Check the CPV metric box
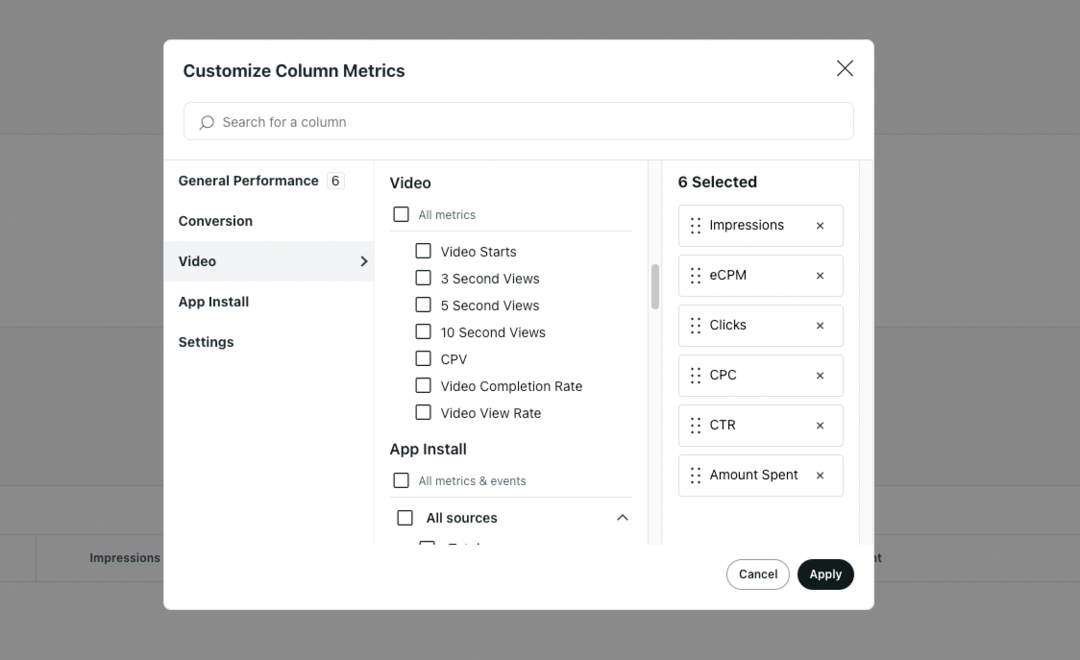 [423, 359]
